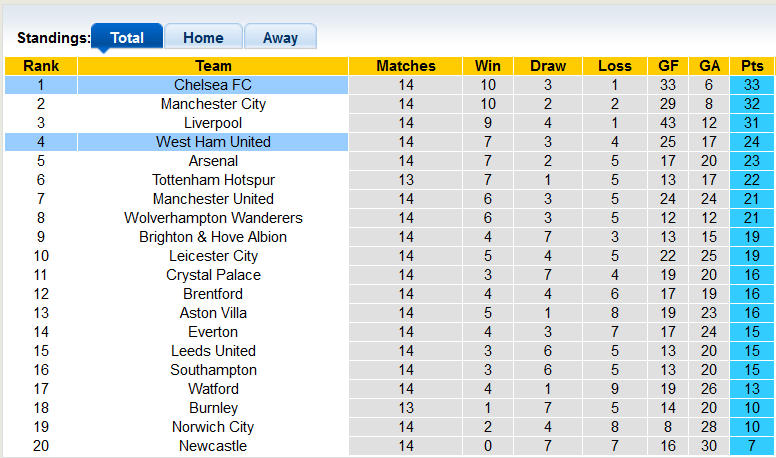The image size is (776, 458).
Task: Switch to the Total standings tab
Action: click(x=127, y=38)
